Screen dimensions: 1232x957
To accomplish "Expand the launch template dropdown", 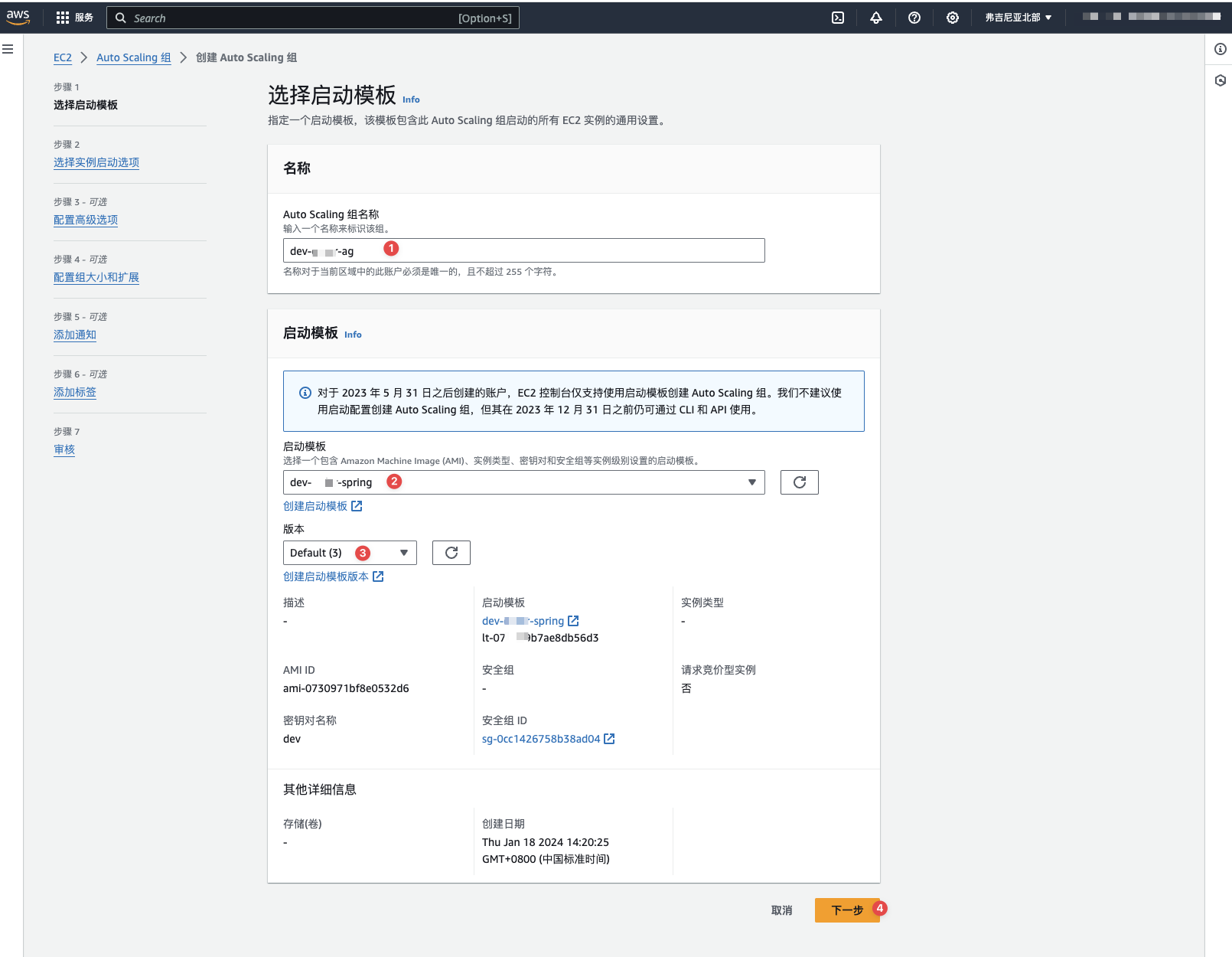I will pyautogui.click(x=524, y=482).
